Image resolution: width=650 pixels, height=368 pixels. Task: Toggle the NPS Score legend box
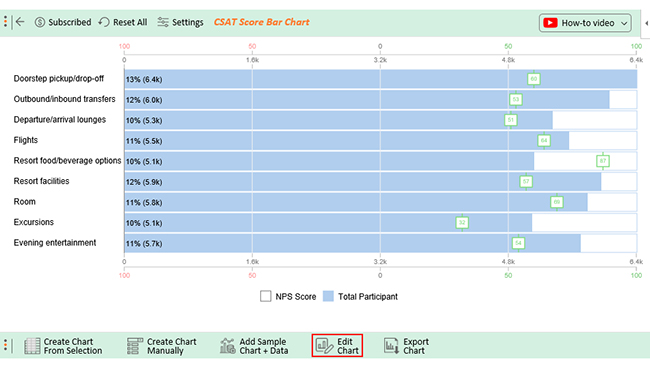265,296
